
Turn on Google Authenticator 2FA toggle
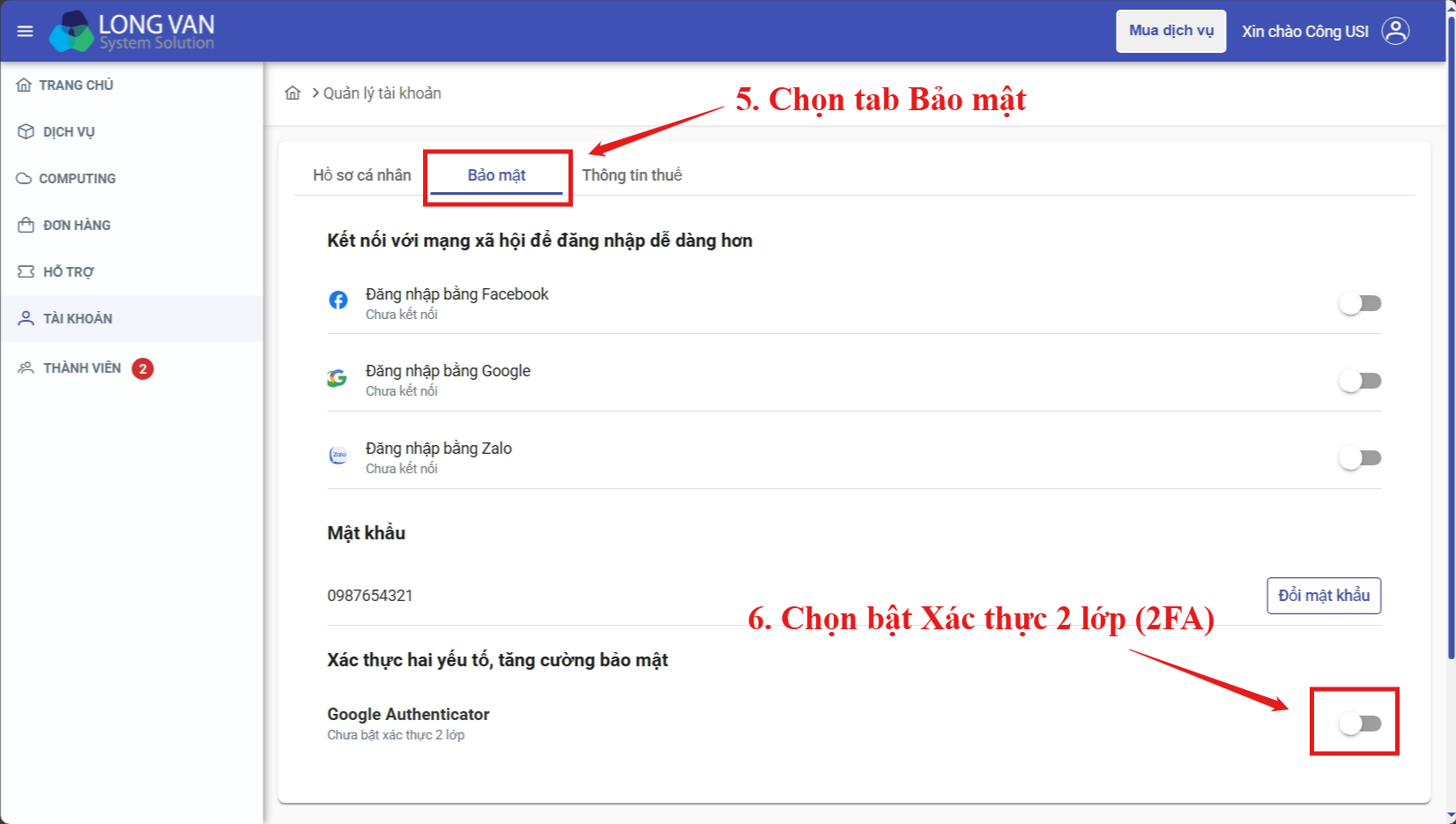point(1360,724)
